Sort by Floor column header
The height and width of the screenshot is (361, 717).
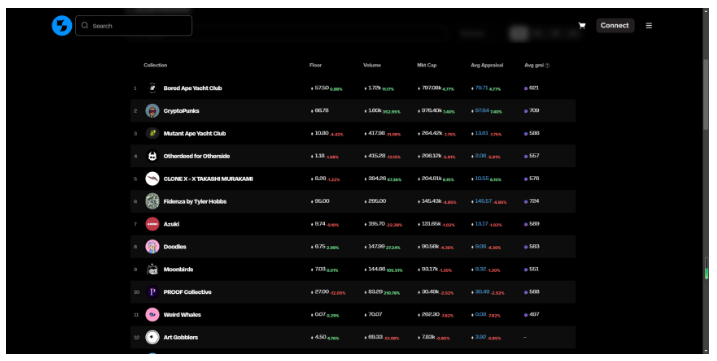316,65
